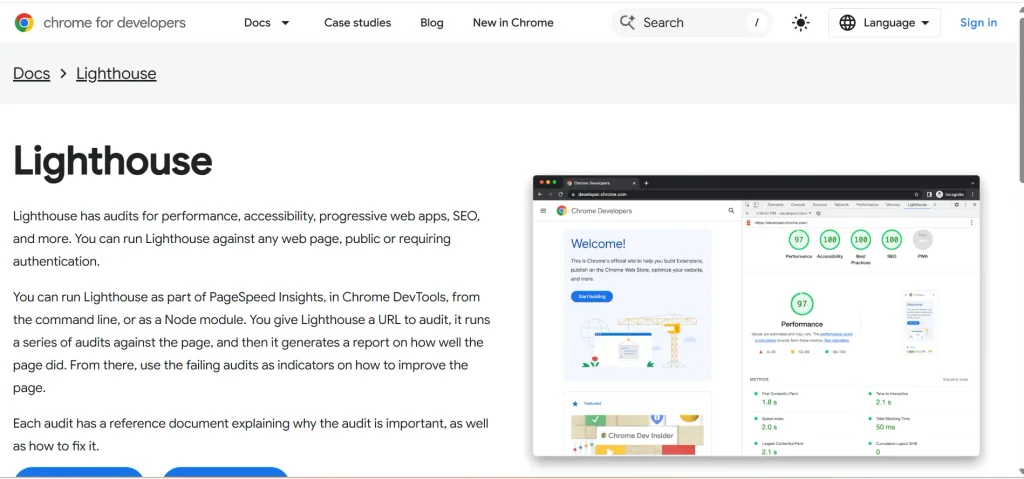This screenshot has width=1024, height=479.
Task: Click the SEO score 100 gauge
Action: click(891, 240)
